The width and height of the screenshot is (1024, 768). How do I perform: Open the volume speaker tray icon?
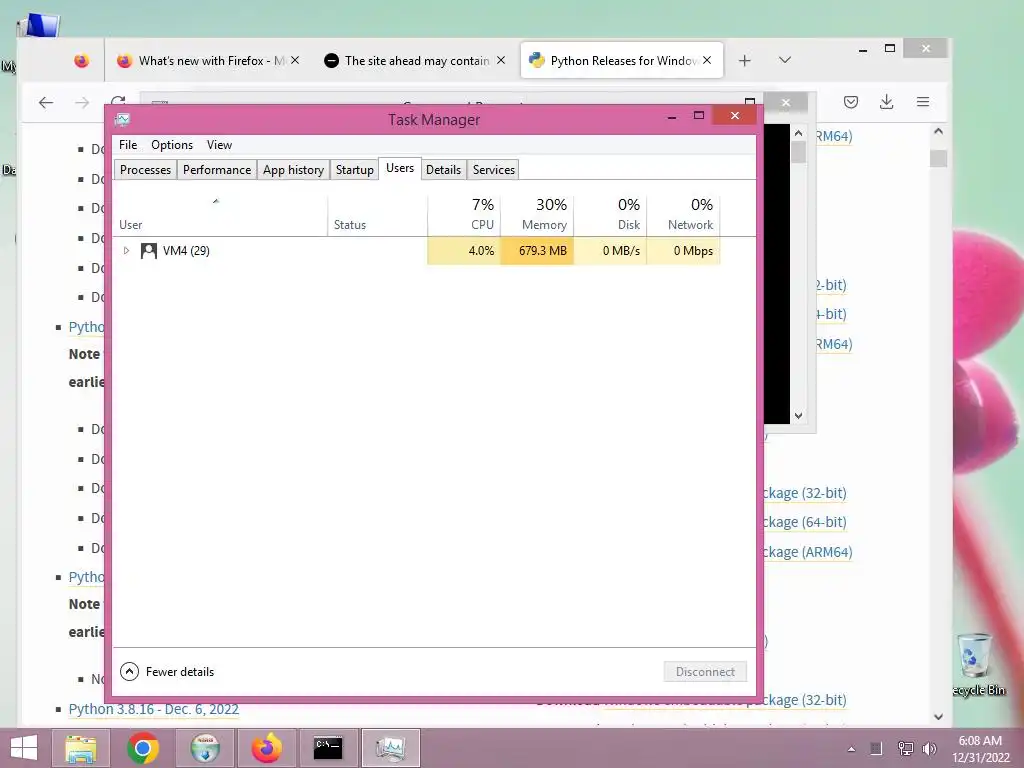[x=929, y=748]
